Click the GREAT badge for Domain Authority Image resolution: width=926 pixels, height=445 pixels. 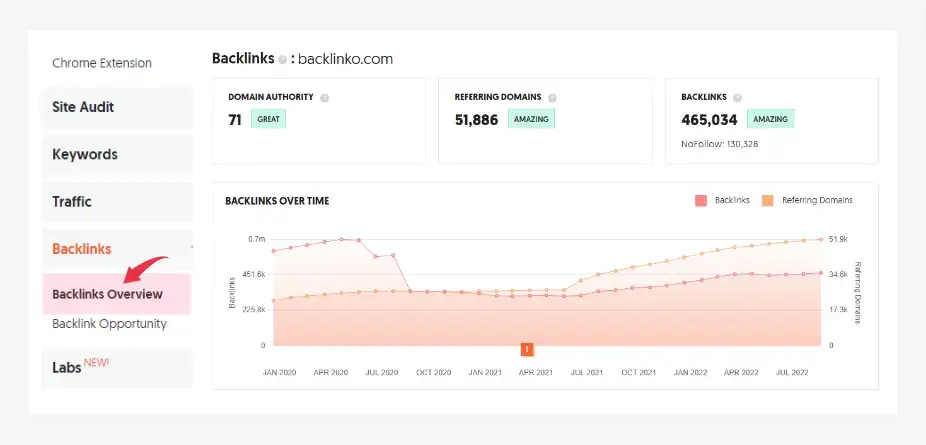(269, 119)
